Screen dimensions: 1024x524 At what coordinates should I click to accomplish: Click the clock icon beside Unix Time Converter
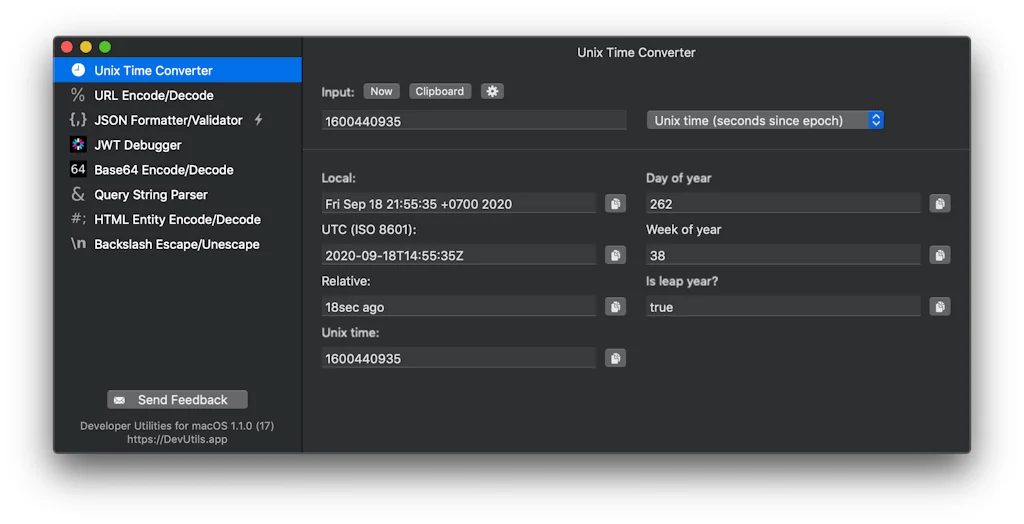[78, 70]
